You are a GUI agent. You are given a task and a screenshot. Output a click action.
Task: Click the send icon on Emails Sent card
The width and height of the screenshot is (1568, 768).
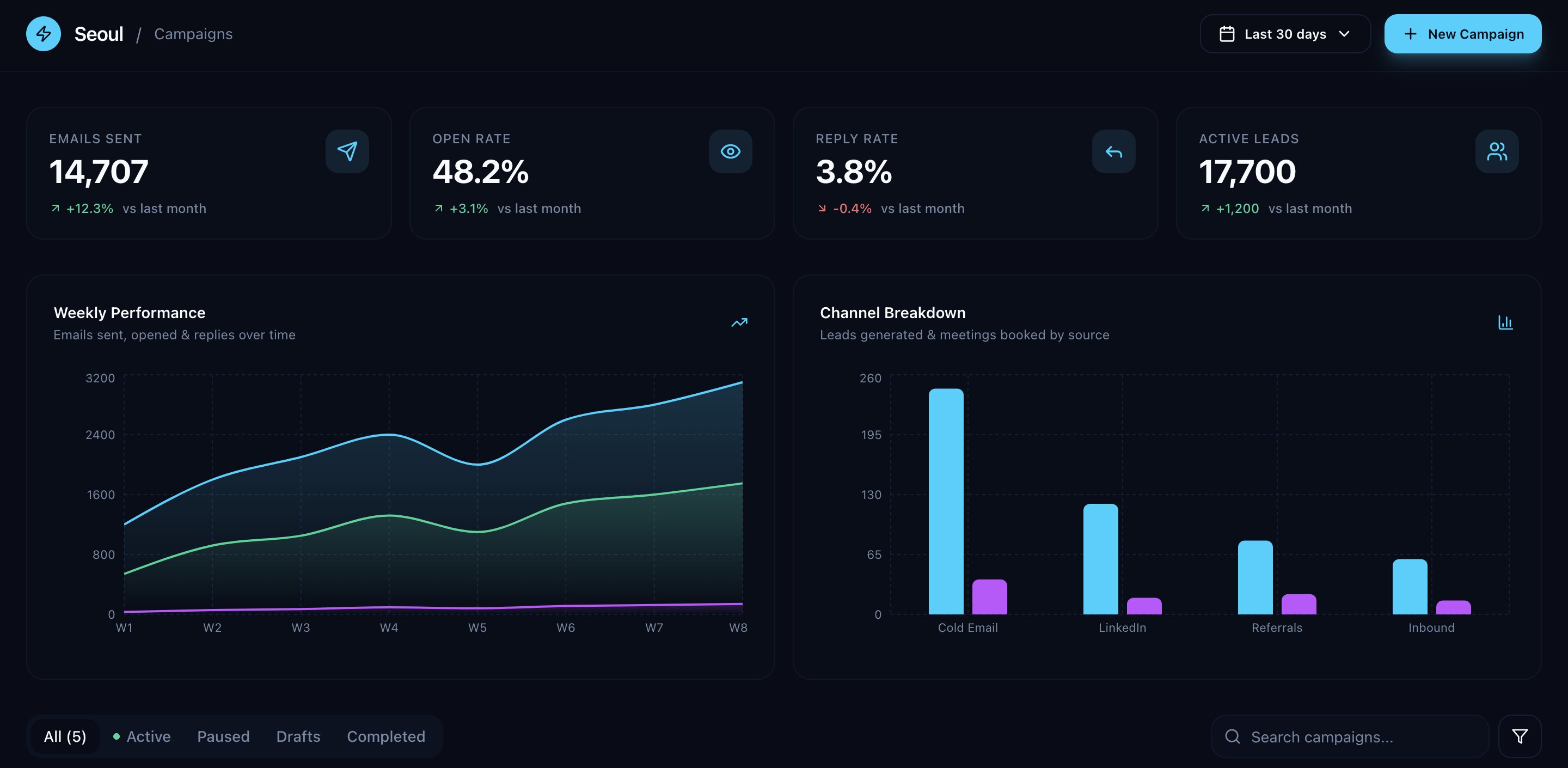(347, 151)
